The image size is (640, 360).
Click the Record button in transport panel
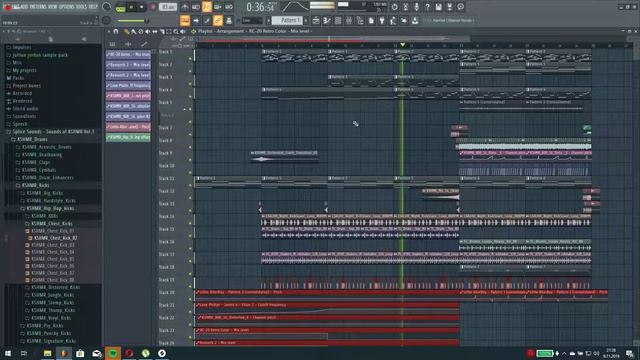(x=153, y=7)
